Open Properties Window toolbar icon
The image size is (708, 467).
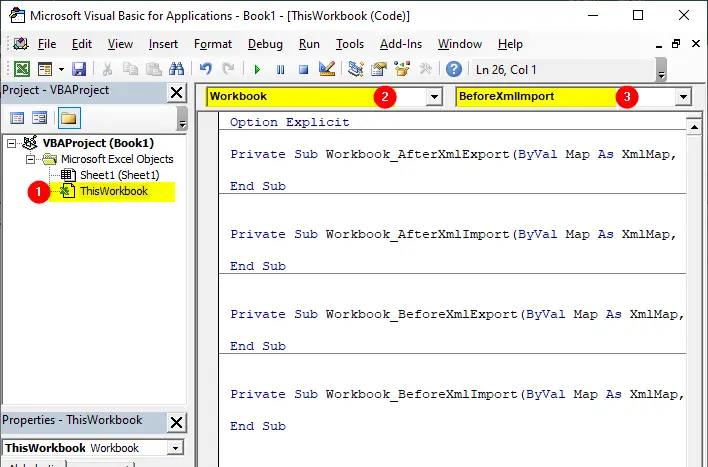point(379,69)
